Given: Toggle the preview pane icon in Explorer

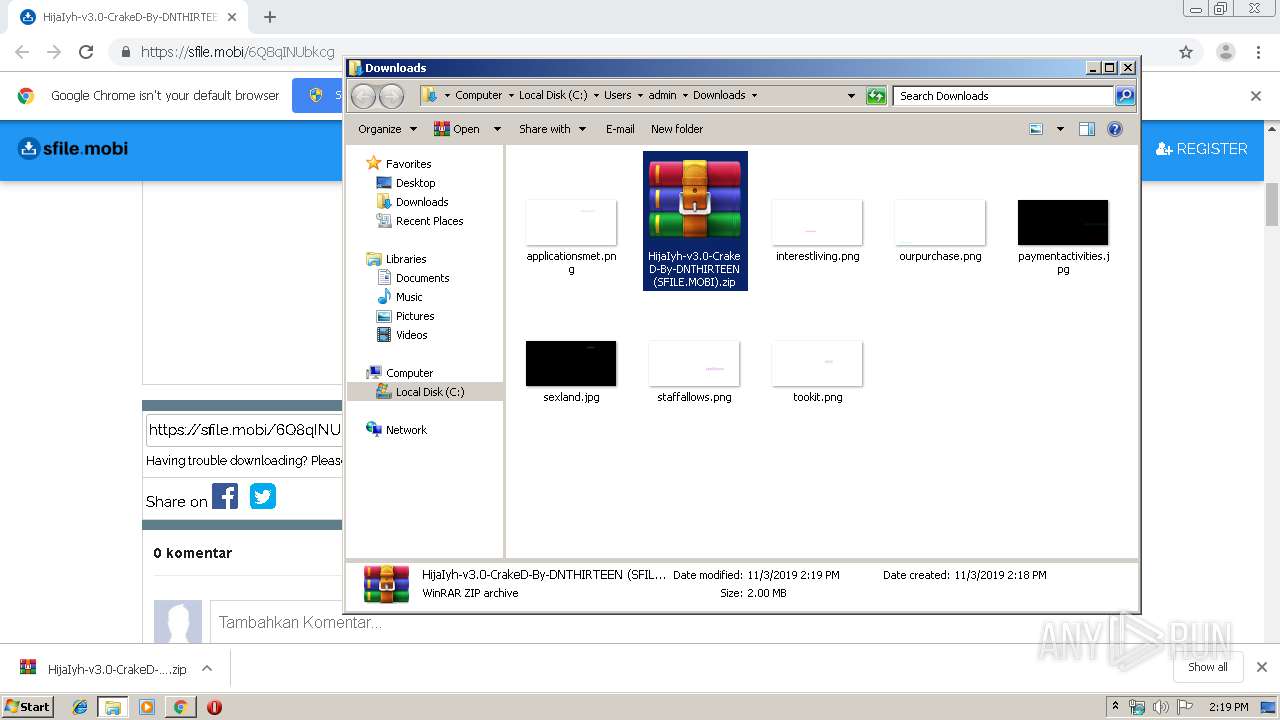Looking at the screenshot, I should click(1087, 129).
